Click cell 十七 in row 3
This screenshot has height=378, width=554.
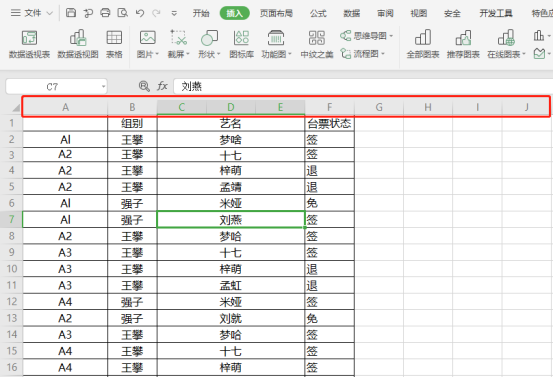pyautogui.click(x=231, y=155)
